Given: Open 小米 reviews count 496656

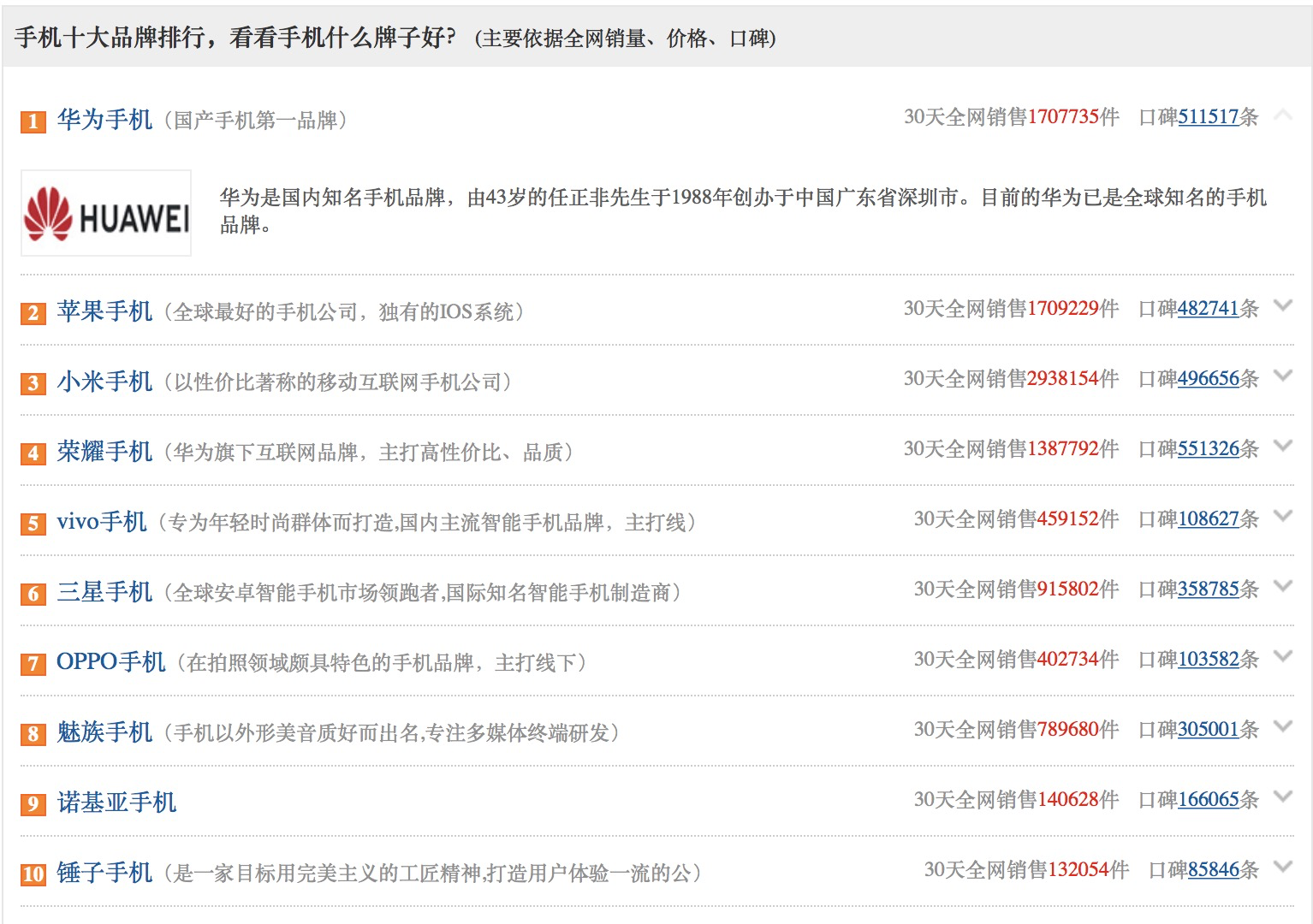Looking at the screenshot, I should (x=1209, y=379).
